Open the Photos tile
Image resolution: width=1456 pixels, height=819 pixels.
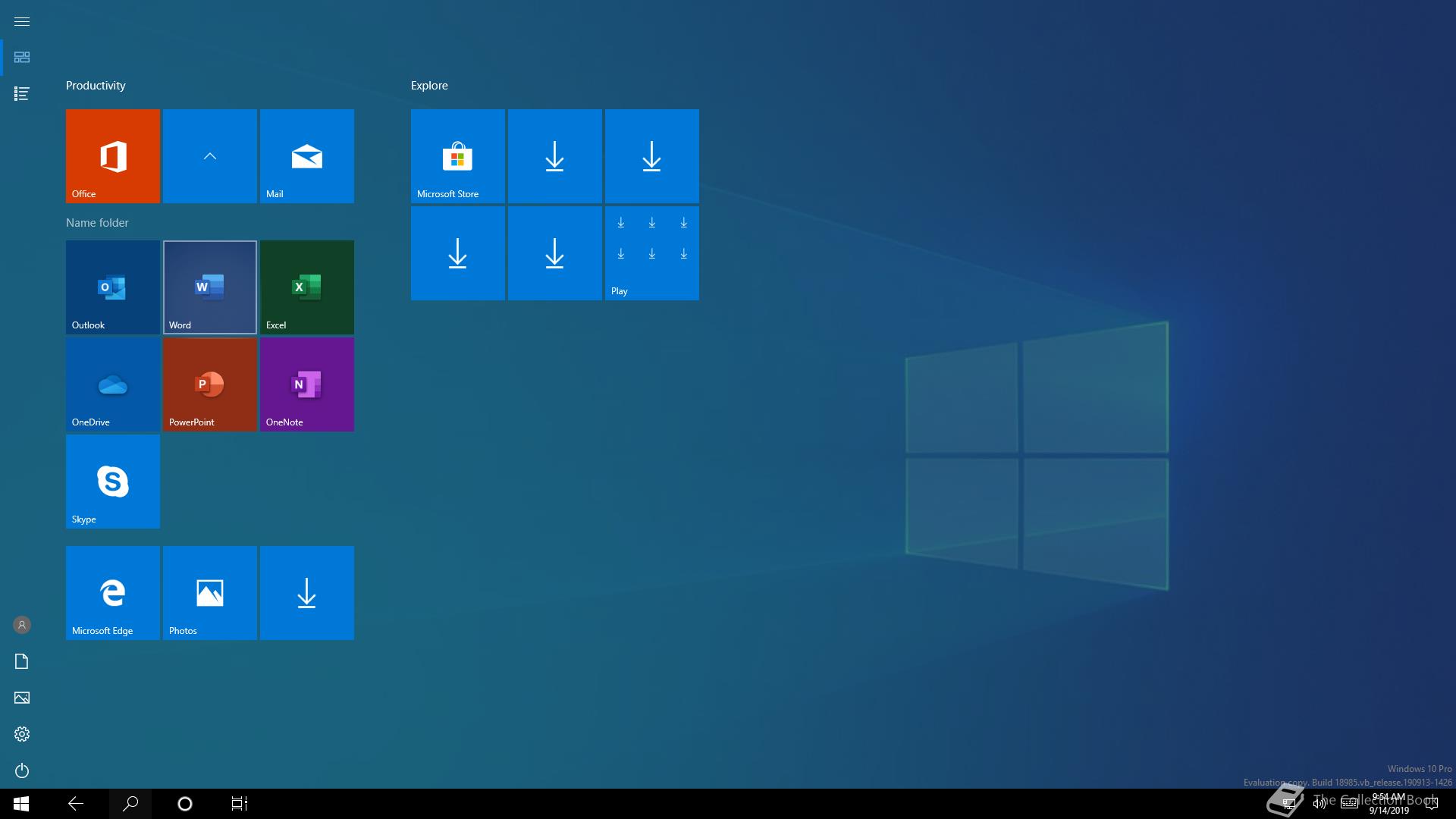[210, 593]
